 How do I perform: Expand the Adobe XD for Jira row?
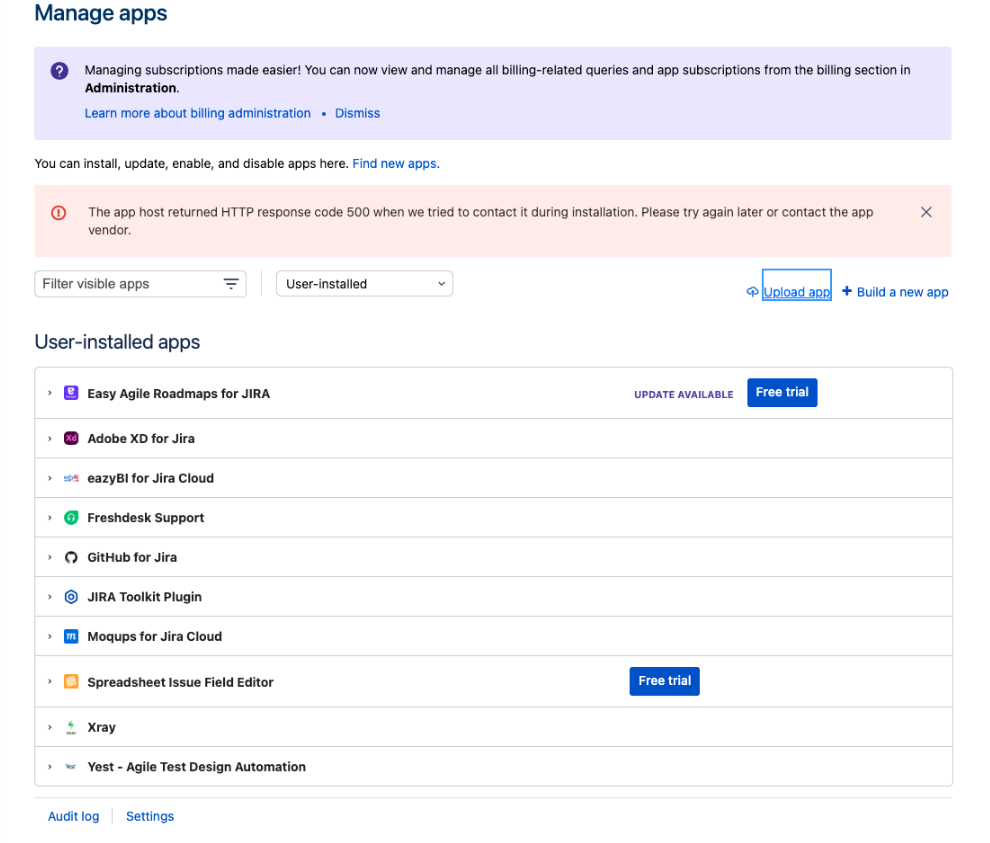(x=50, y=438)
